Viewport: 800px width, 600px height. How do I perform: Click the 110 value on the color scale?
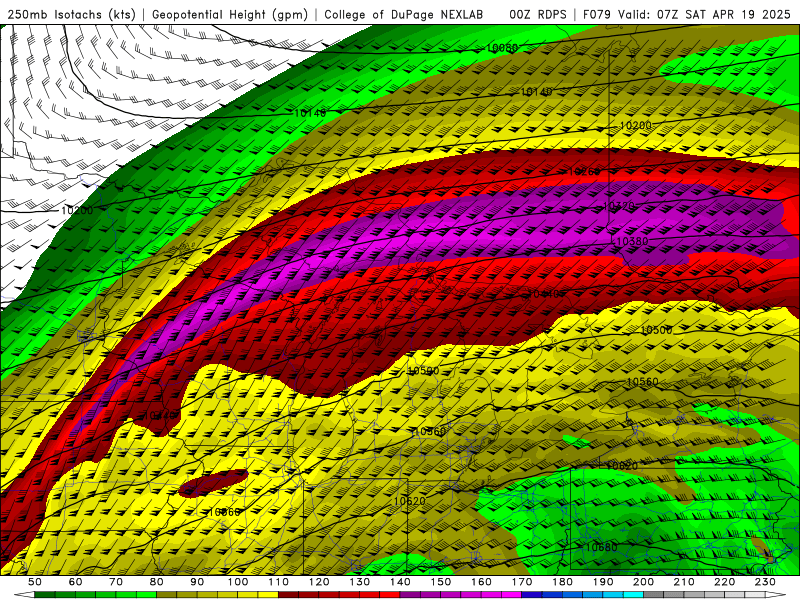tap(278, 582)
